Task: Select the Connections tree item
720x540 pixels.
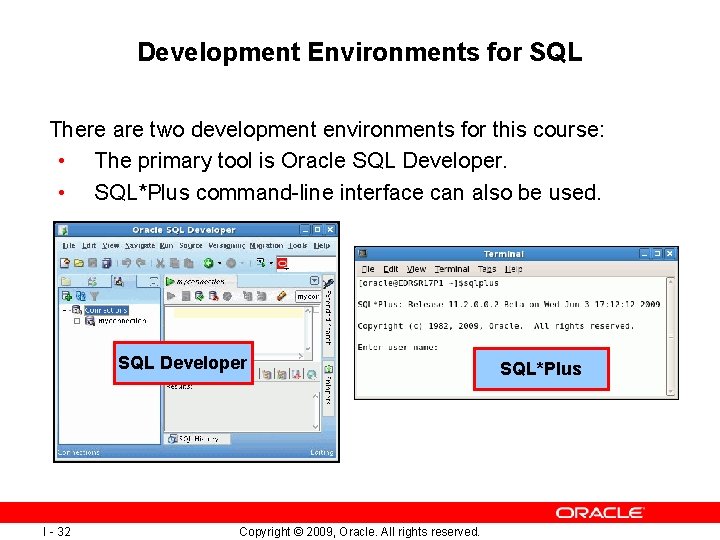Action: [x=106, y=310]
